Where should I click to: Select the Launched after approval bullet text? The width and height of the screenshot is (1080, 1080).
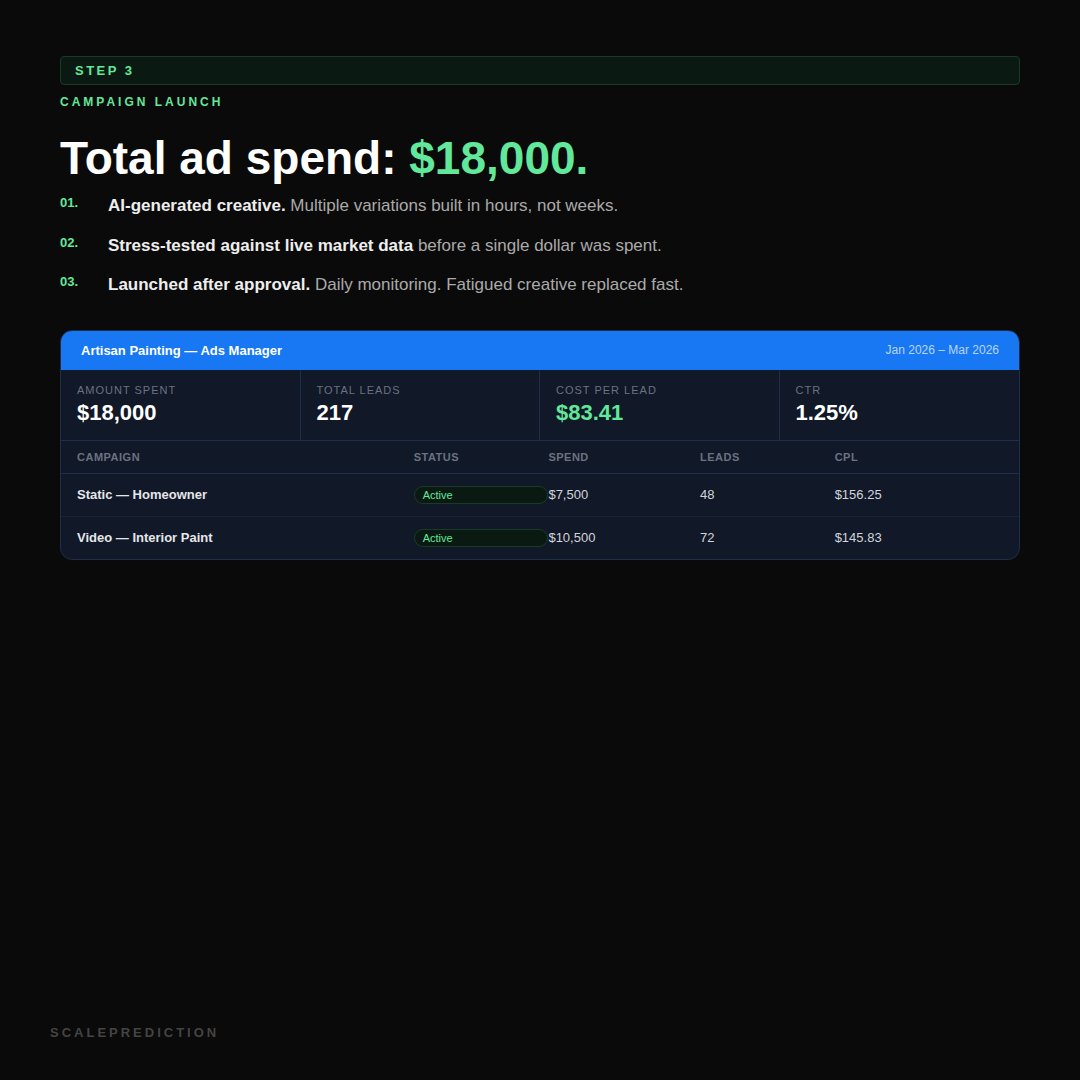tap(395, 285)
